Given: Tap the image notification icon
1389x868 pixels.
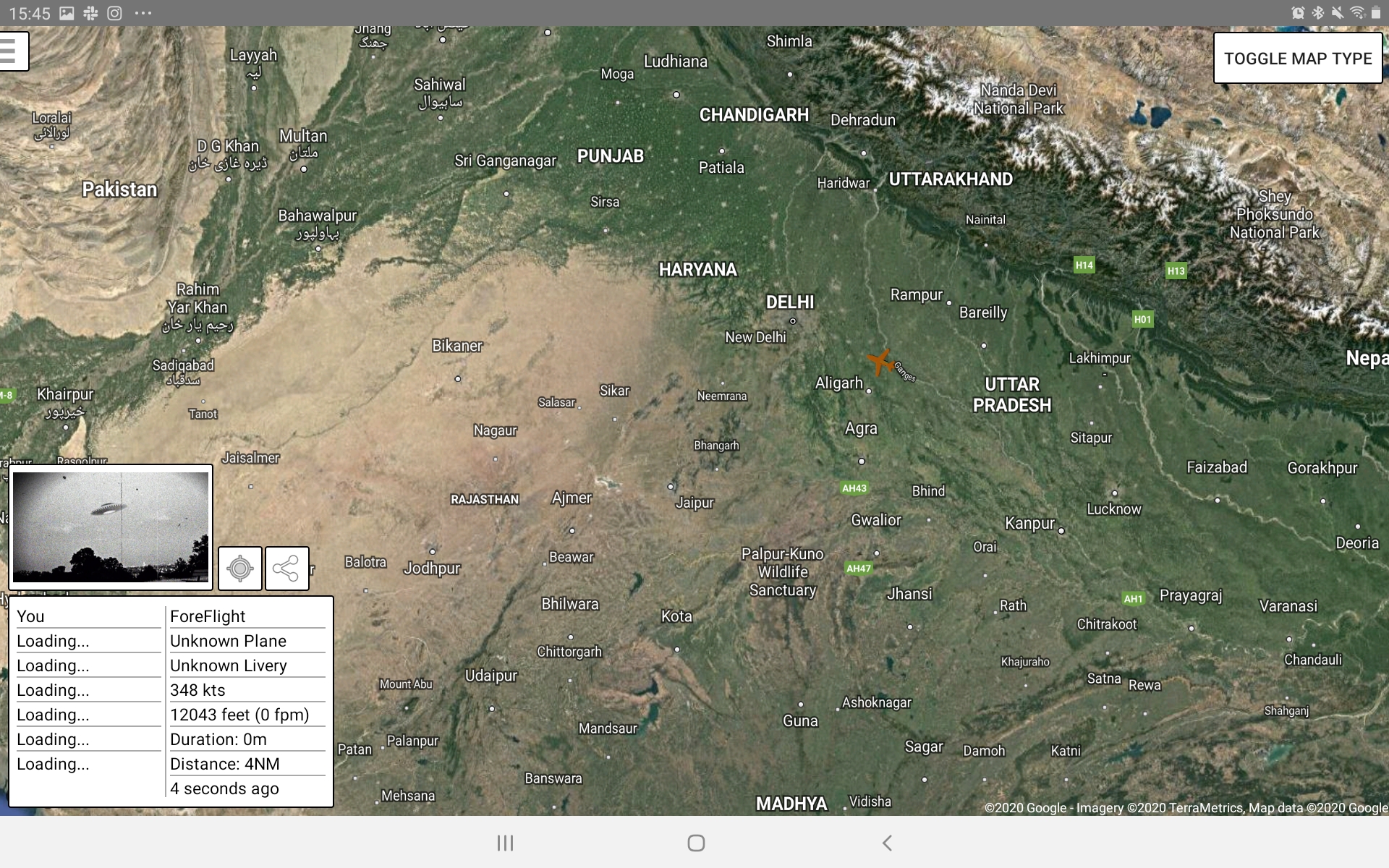Looking at the screenshot, I should (67, 13).
